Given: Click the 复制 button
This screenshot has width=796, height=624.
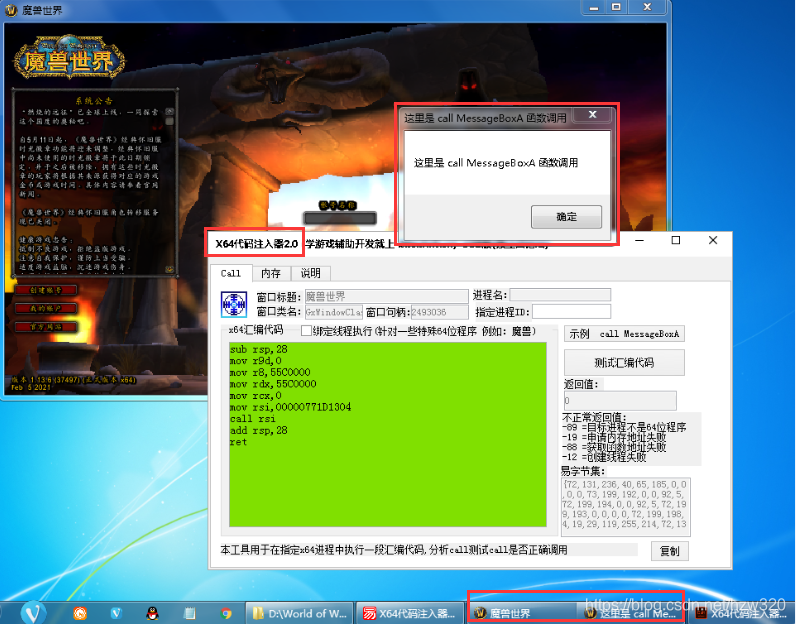Looking at the screenshot, I should 670,551.
